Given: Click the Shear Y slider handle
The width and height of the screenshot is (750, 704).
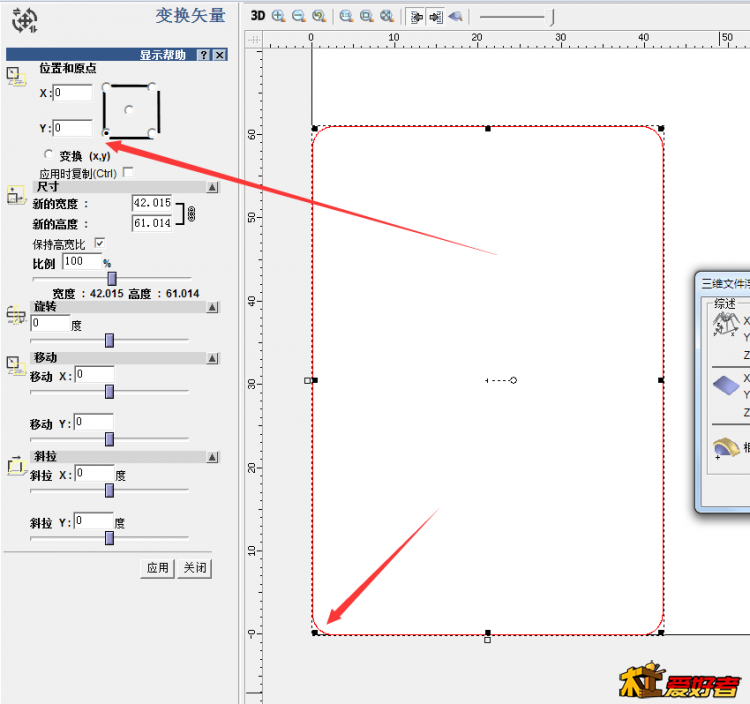Looking at the screenshot, I should click(x=110, y=538).
